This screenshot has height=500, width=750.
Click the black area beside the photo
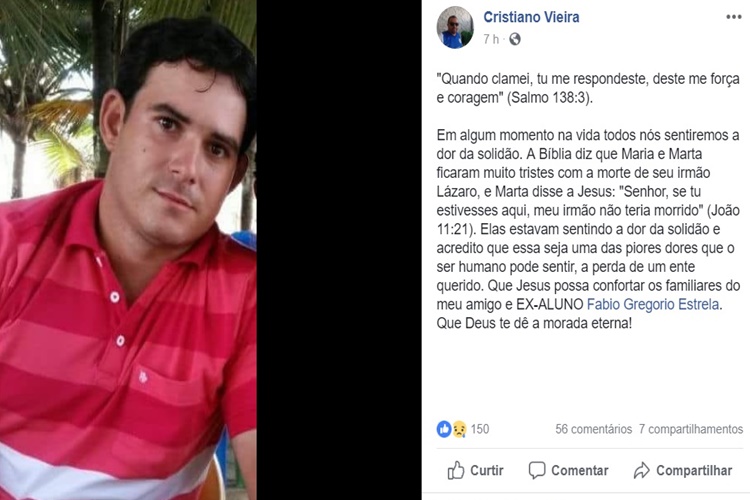point(339,250)
